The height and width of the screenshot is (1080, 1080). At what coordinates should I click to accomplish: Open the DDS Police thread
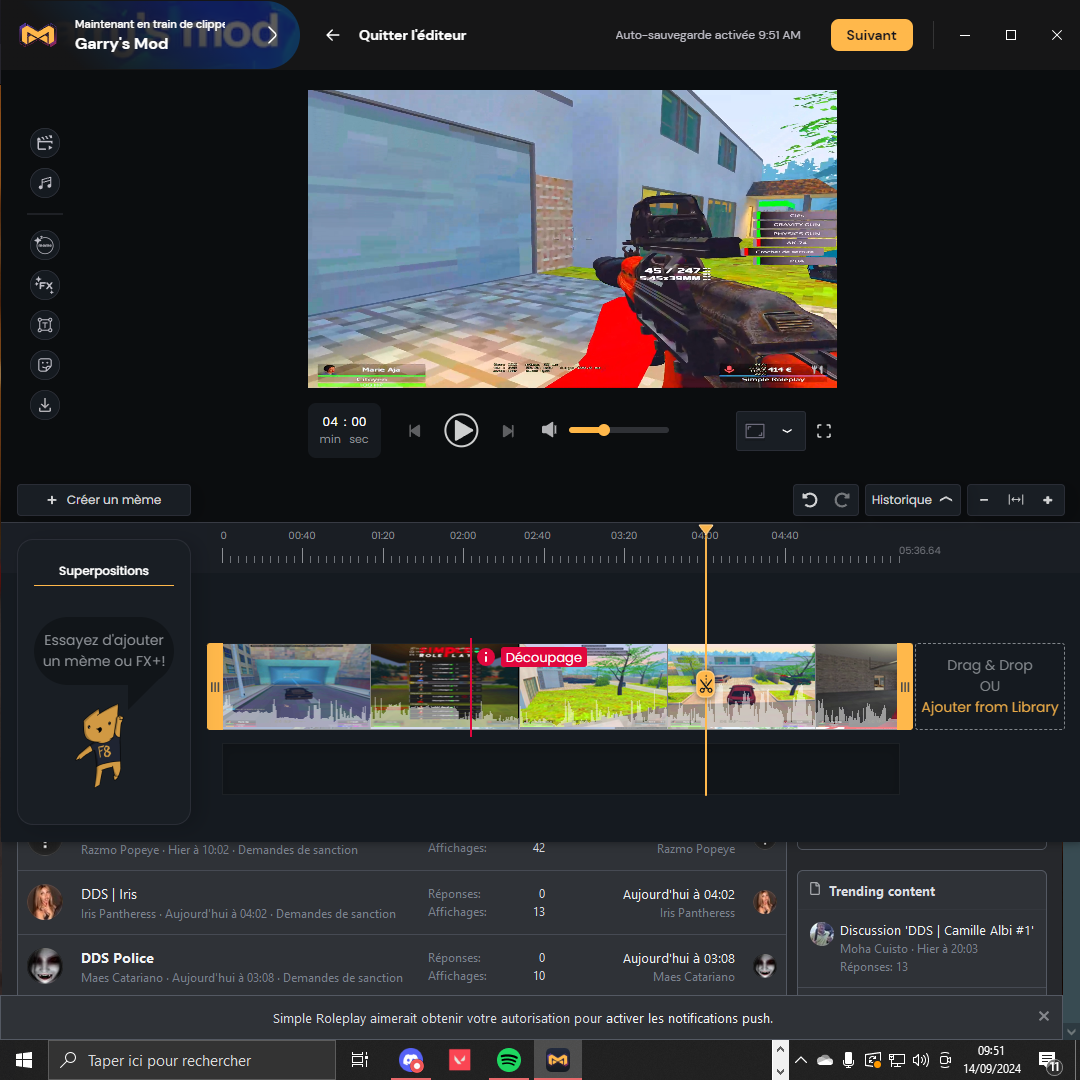pos(117,958)
